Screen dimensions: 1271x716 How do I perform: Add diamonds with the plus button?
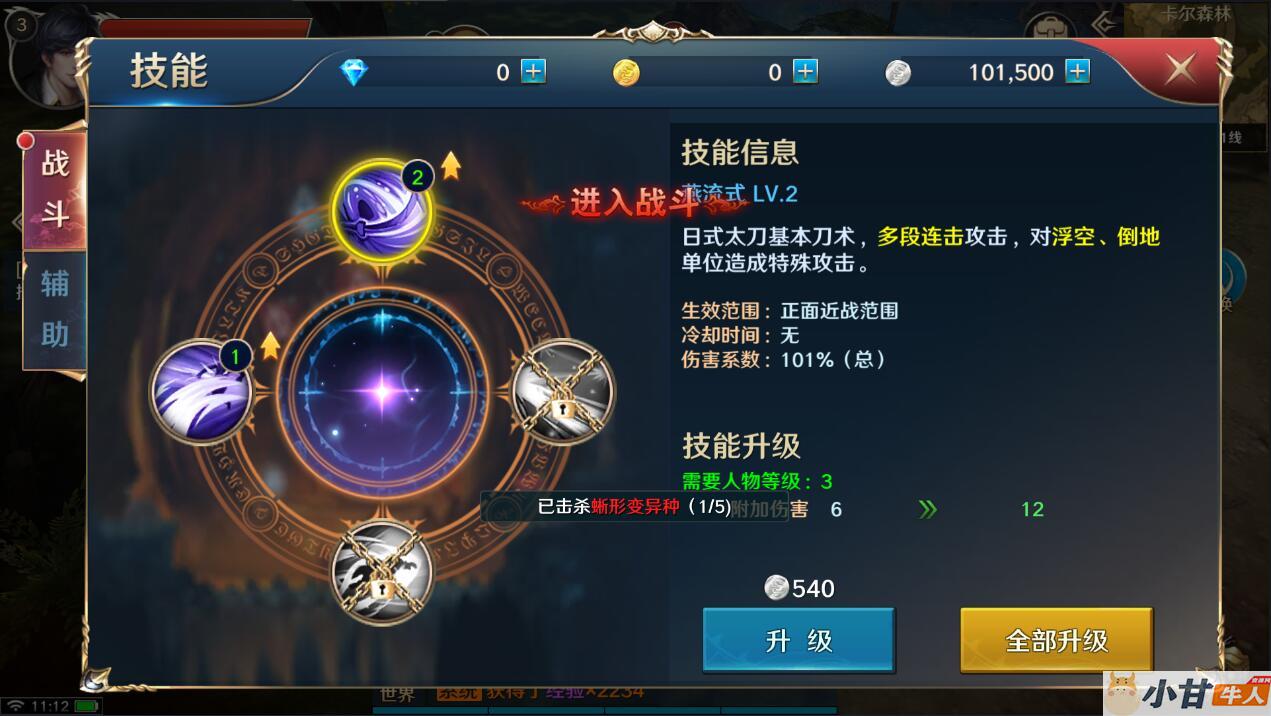[534, 71]
